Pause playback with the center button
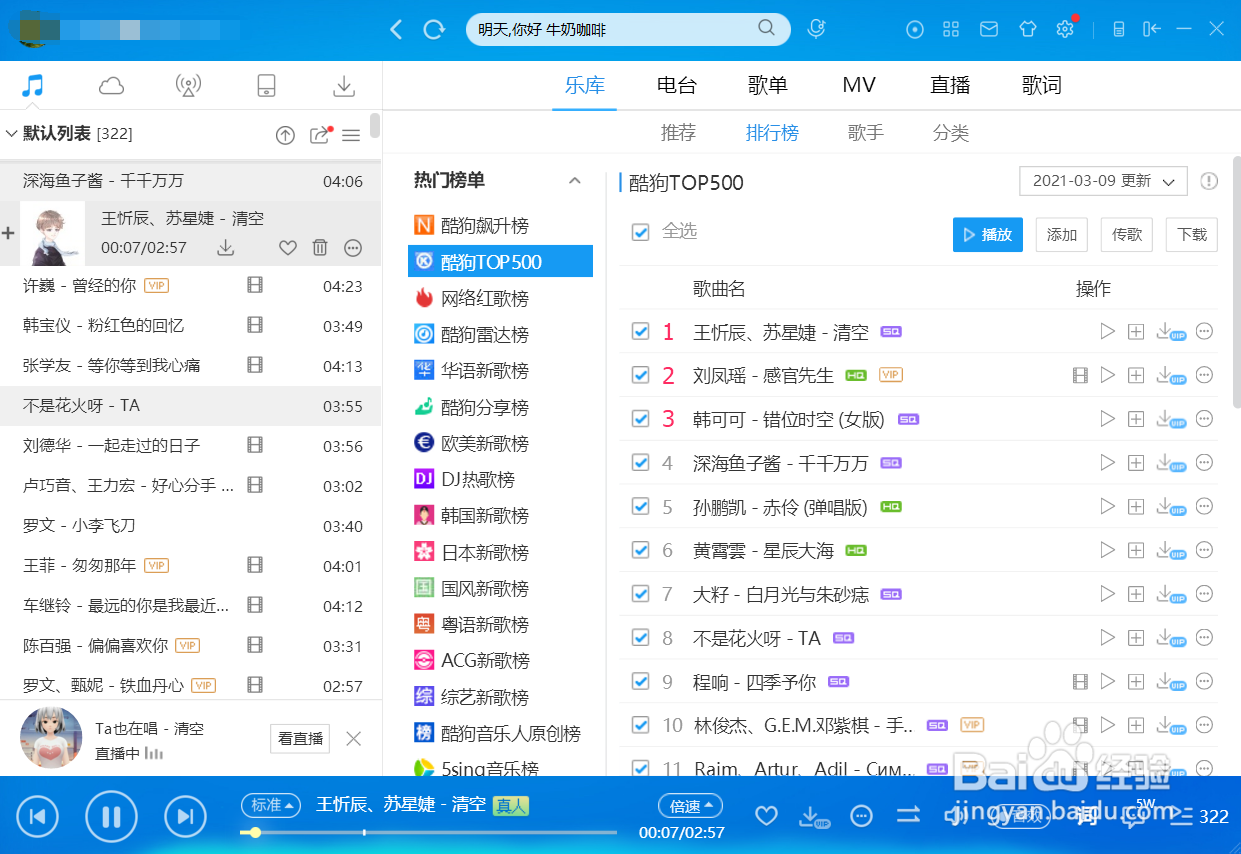This screenshot has height=854, width=1241. click(111, 816)
